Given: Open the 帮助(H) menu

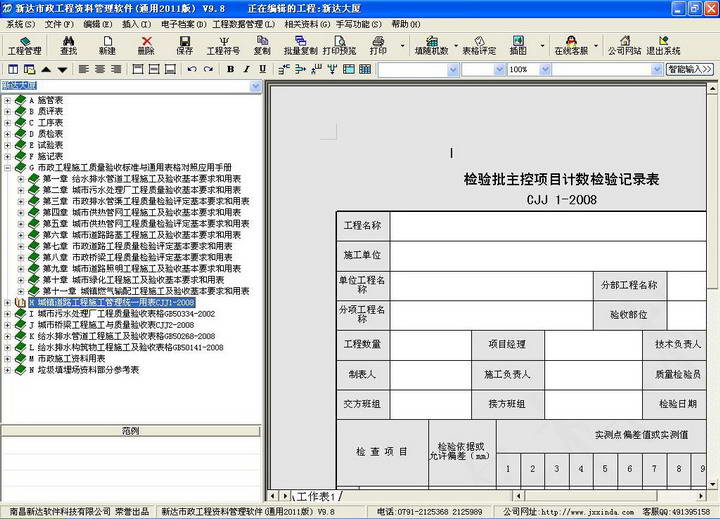Looking at the screenshot, I should pyautogui.click(x=405, y=24).
